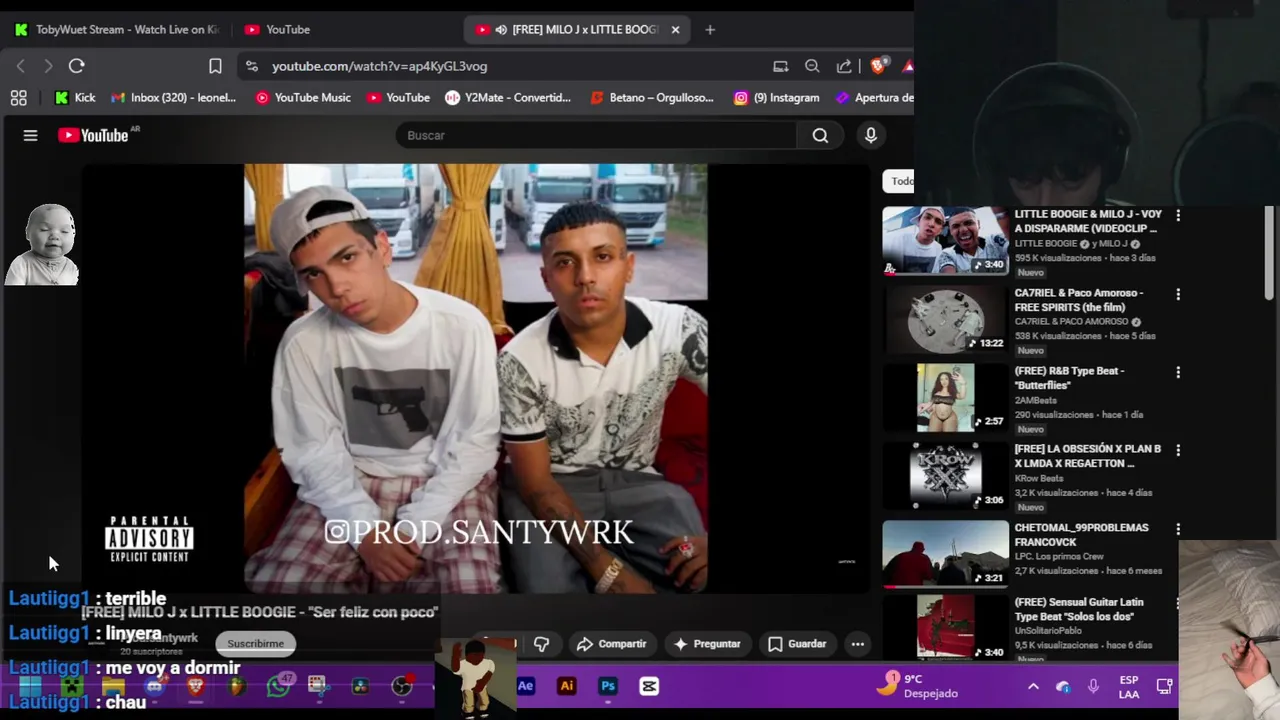Viewport: 1280px width, 720px height.
Task: Click the install/cast screen icon in address bar
Action: click(x=780, y=66)
